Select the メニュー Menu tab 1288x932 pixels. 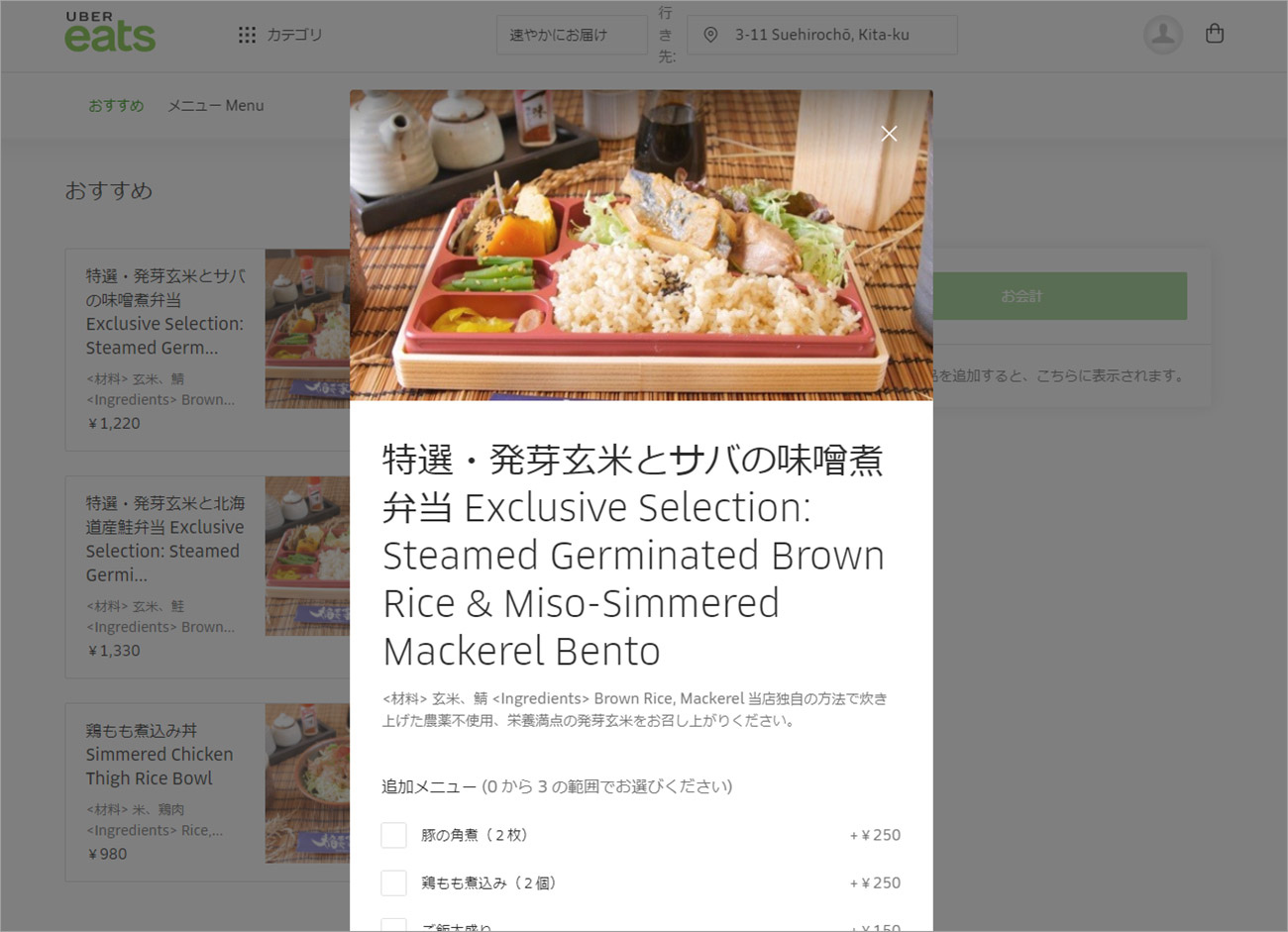coord(215,105)
